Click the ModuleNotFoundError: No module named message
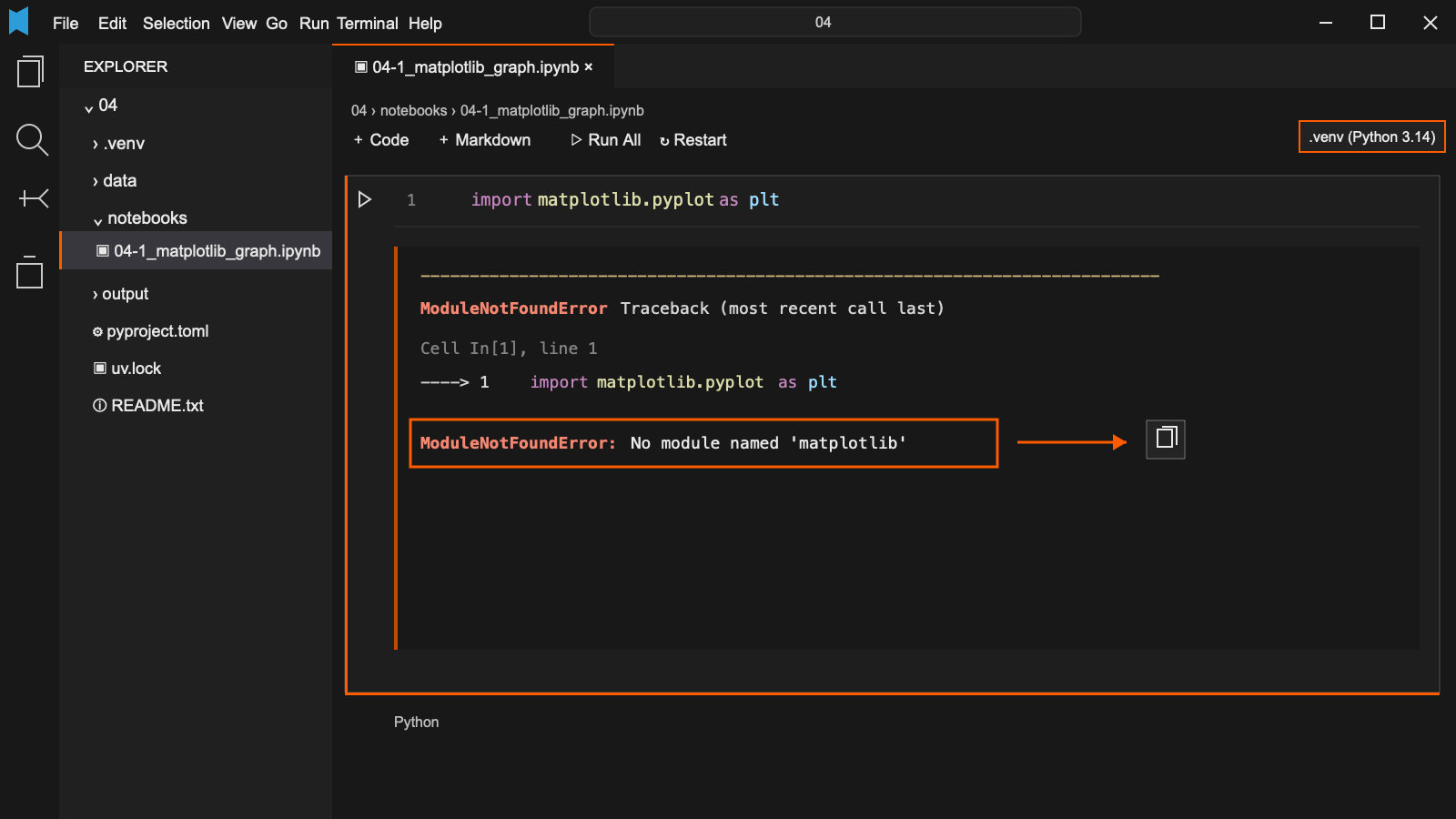Image resolution: width=1456 pixels, height=819 pixels. (703, 443)
